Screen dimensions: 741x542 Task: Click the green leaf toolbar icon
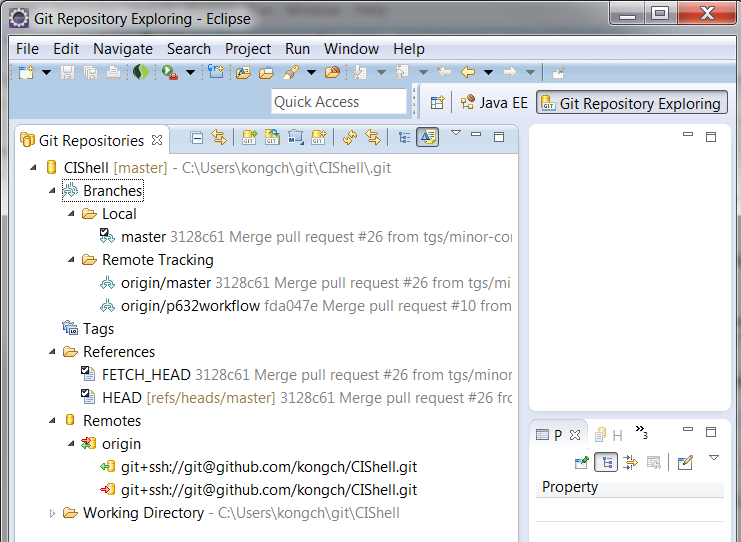(140, 72)
